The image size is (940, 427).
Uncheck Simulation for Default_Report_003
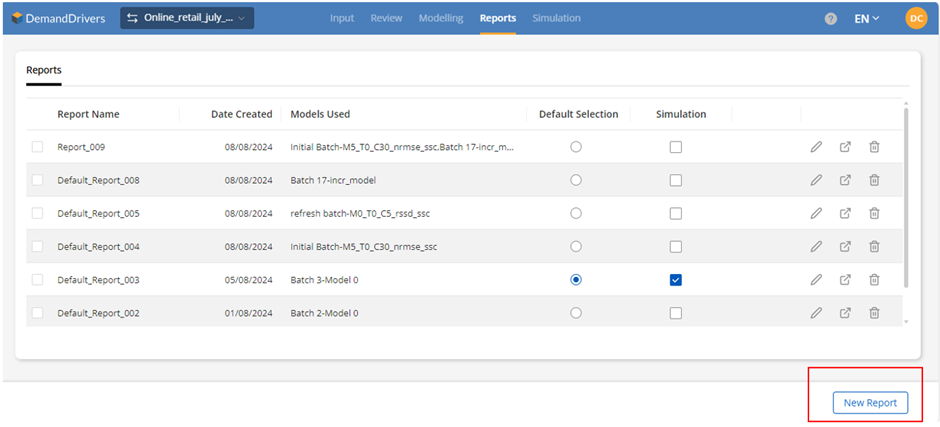tap(676, 280)
